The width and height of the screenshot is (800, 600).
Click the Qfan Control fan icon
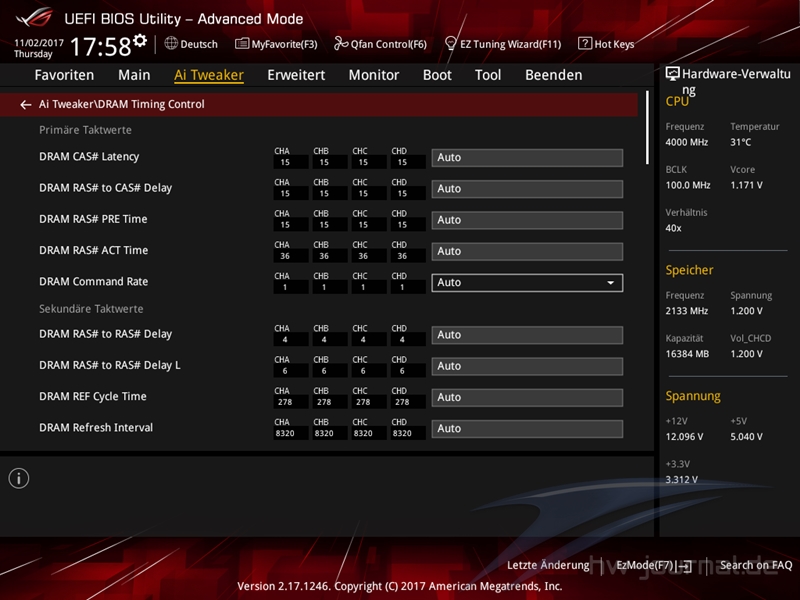pos(341,44)
